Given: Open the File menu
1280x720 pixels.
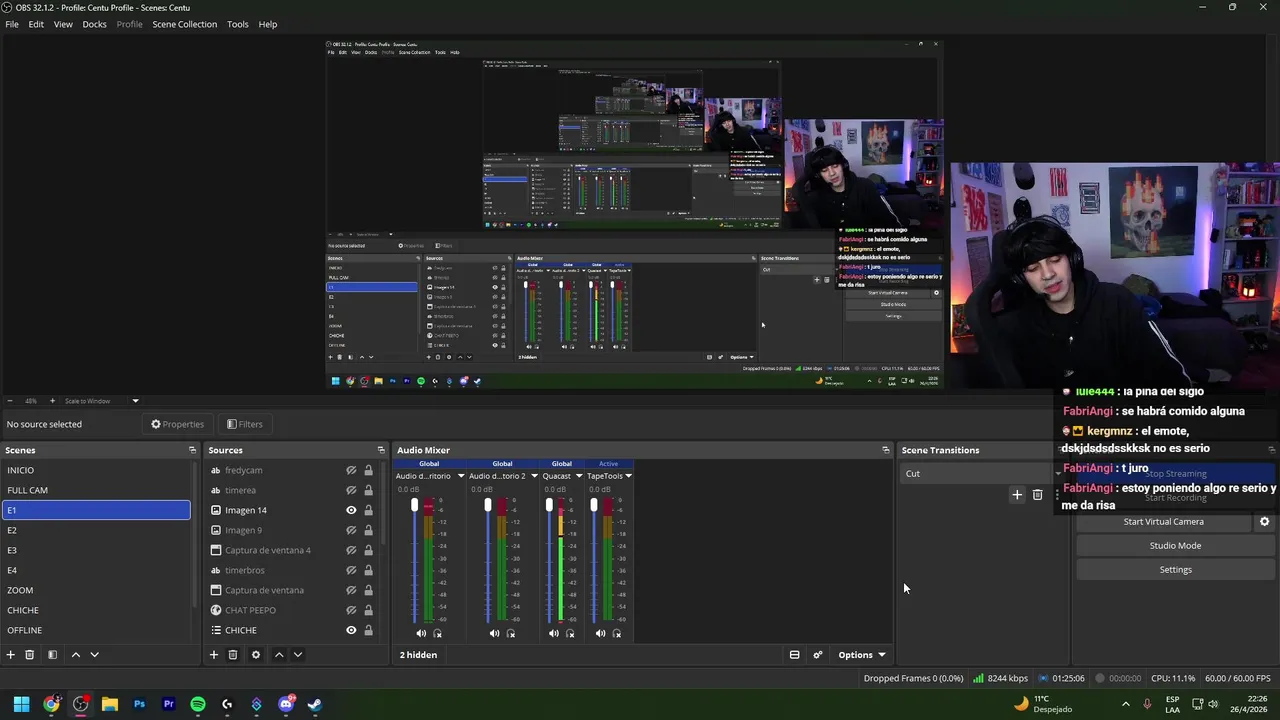Looking at the screenshot, I should 12,24.
